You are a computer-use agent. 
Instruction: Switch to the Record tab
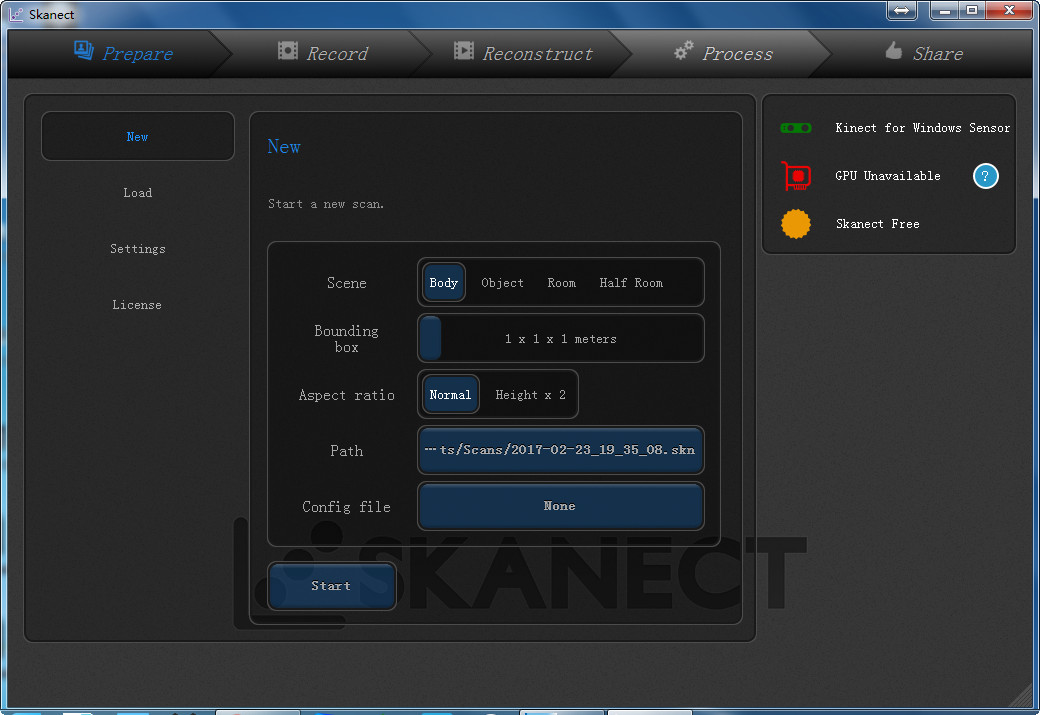(323, 53)
